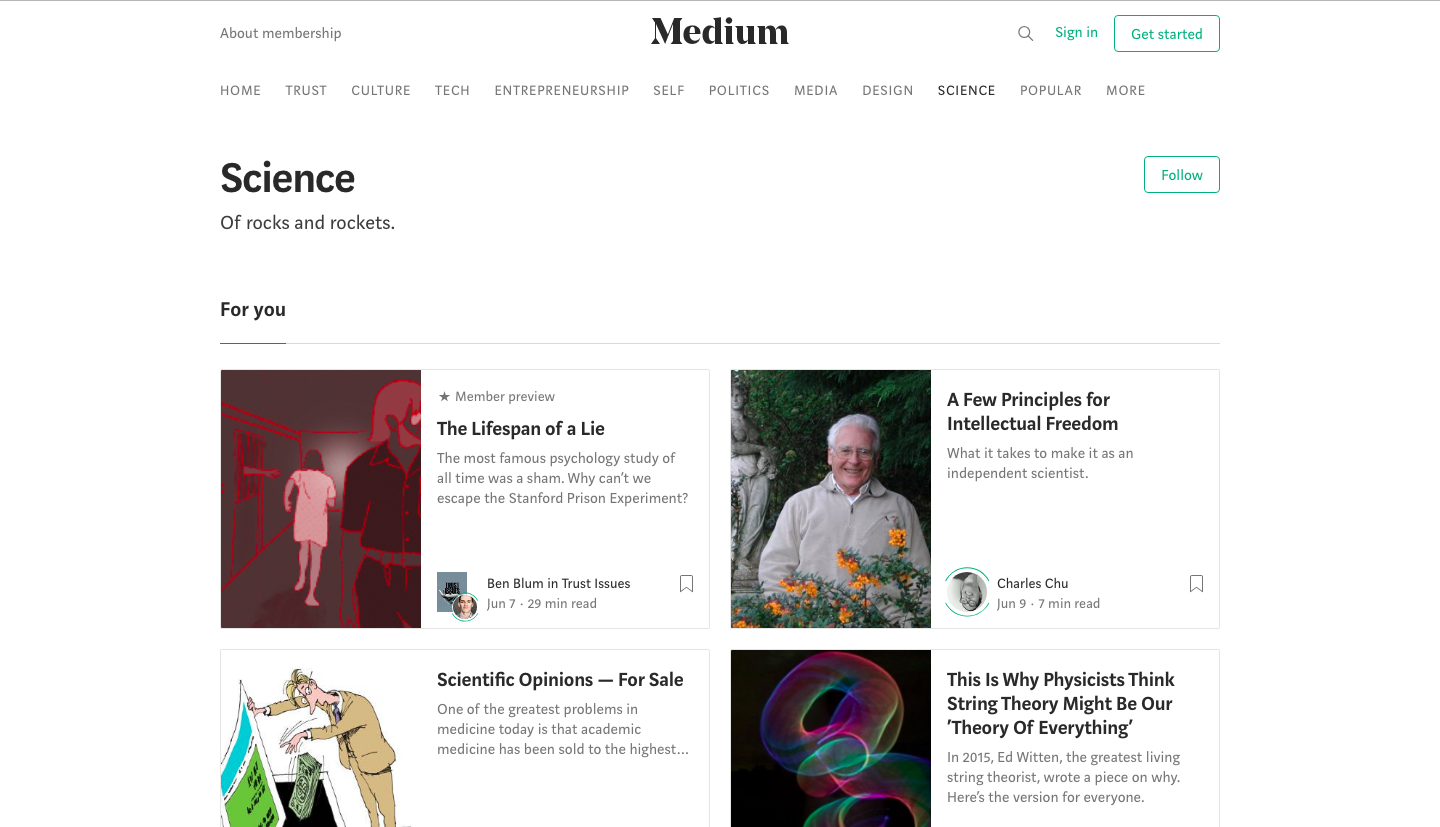This screenshot has height=827, width=1440.
Task: Open the About membership link
Action: 280,33
